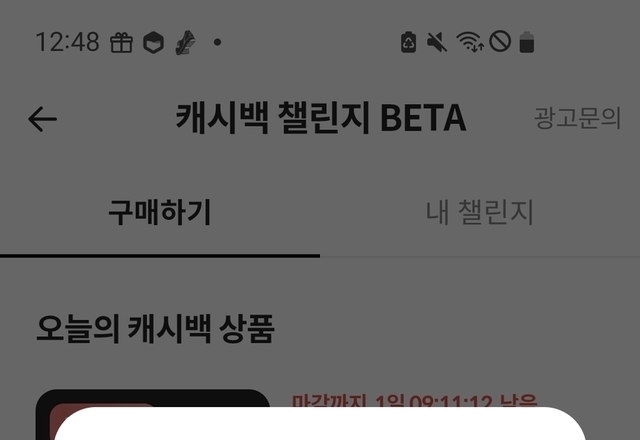Tap the gift notification icon
This screenshot has width=640, height=440.
(x=122, y=42)
